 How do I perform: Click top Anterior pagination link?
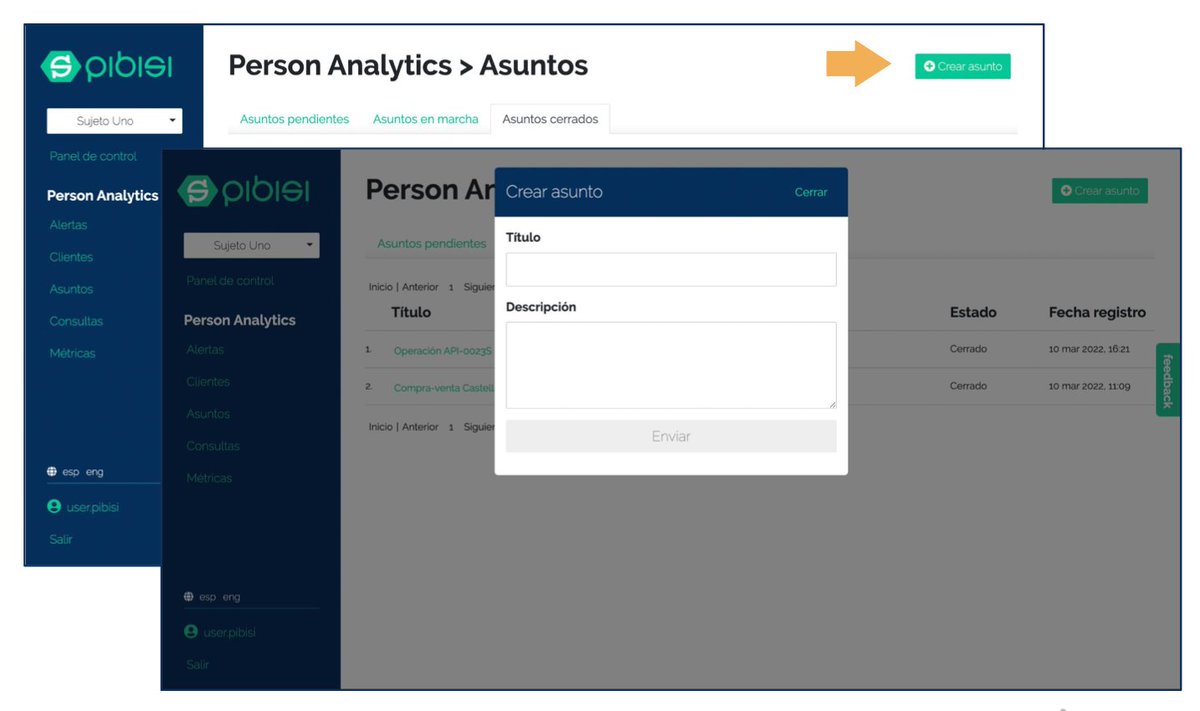point(420,287)
